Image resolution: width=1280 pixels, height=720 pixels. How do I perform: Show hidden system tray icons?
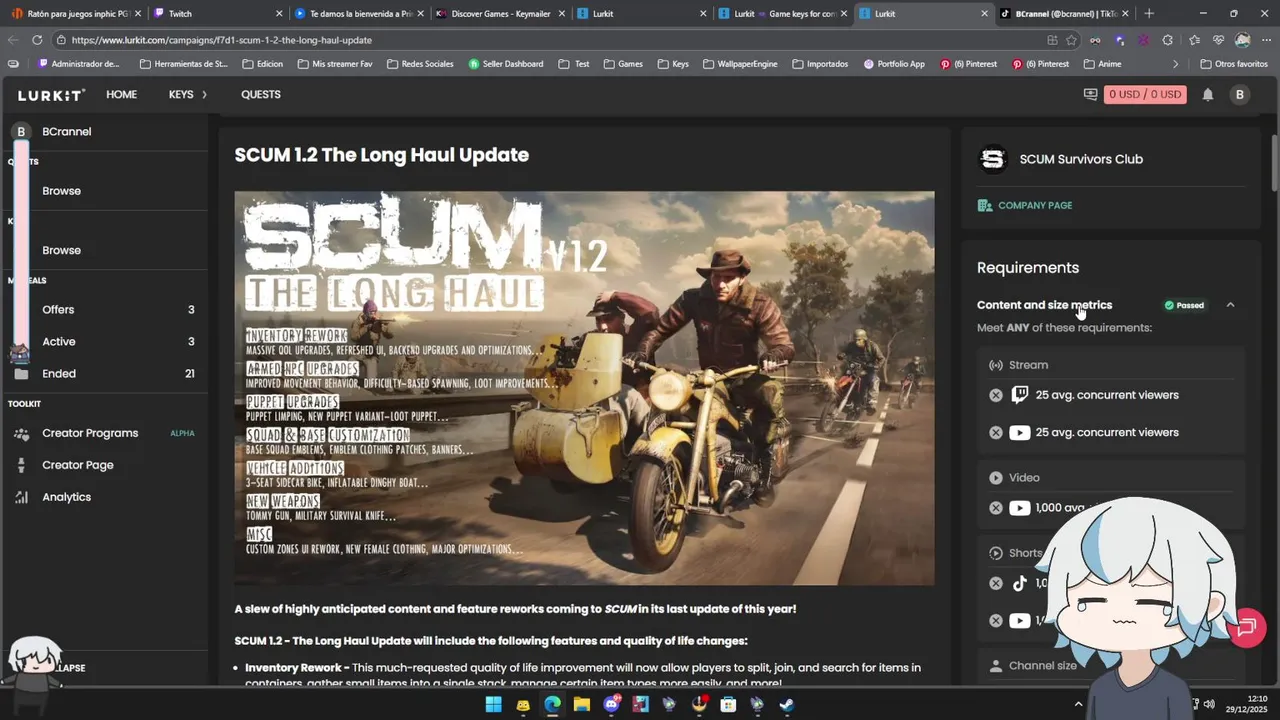point(1078,704)
